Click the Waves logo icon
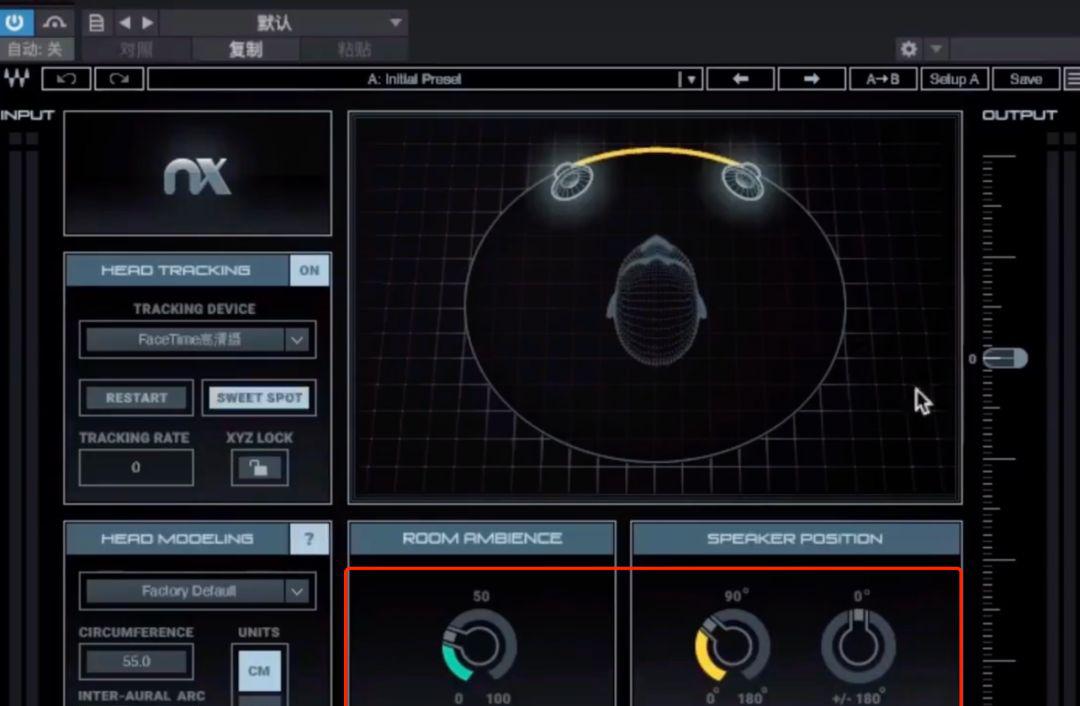This screenshot has height=706, width=1080. pos(17,79)
